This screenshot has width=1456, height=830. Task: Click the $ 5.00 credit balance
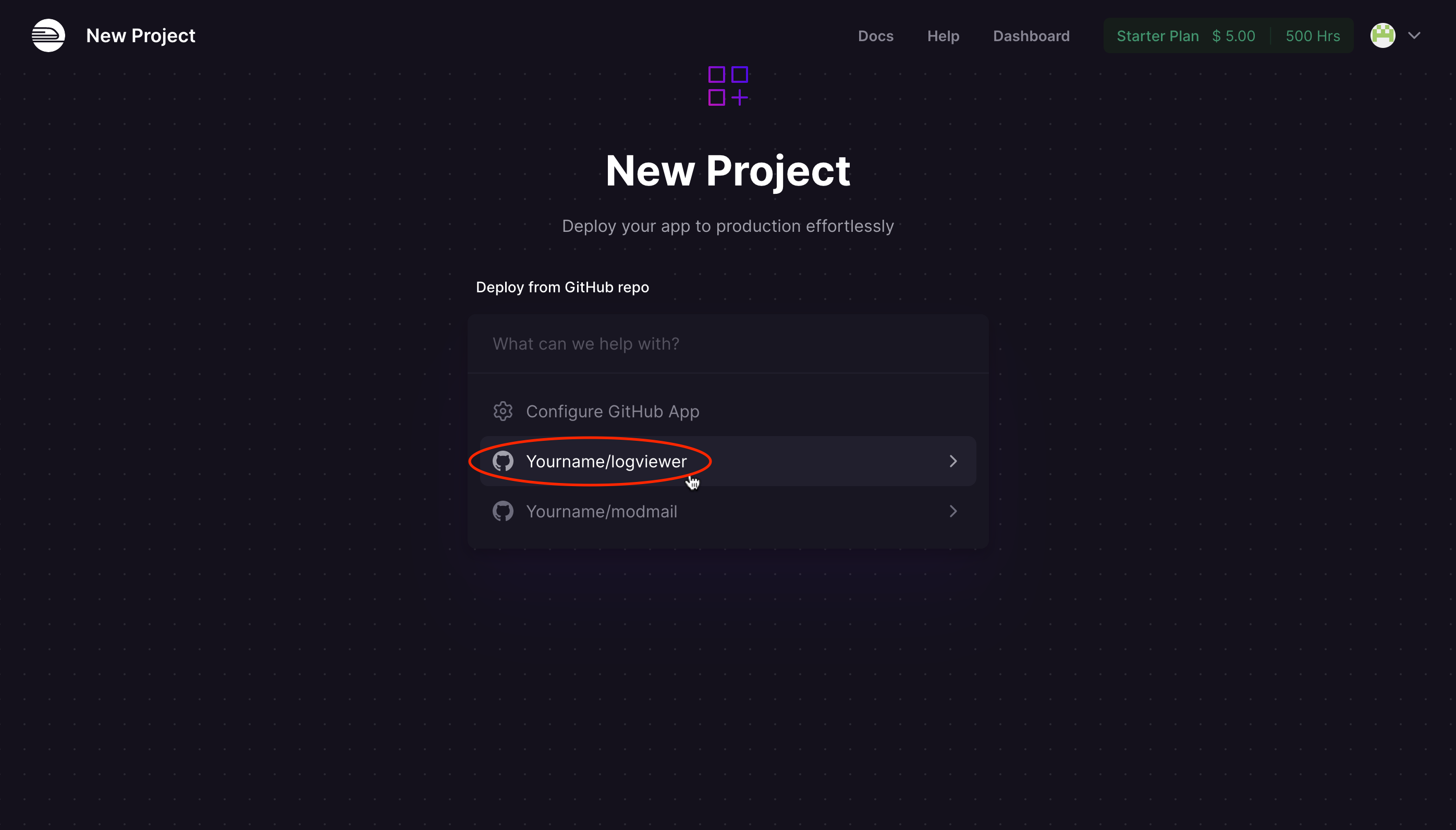[x=1233, y=36]
